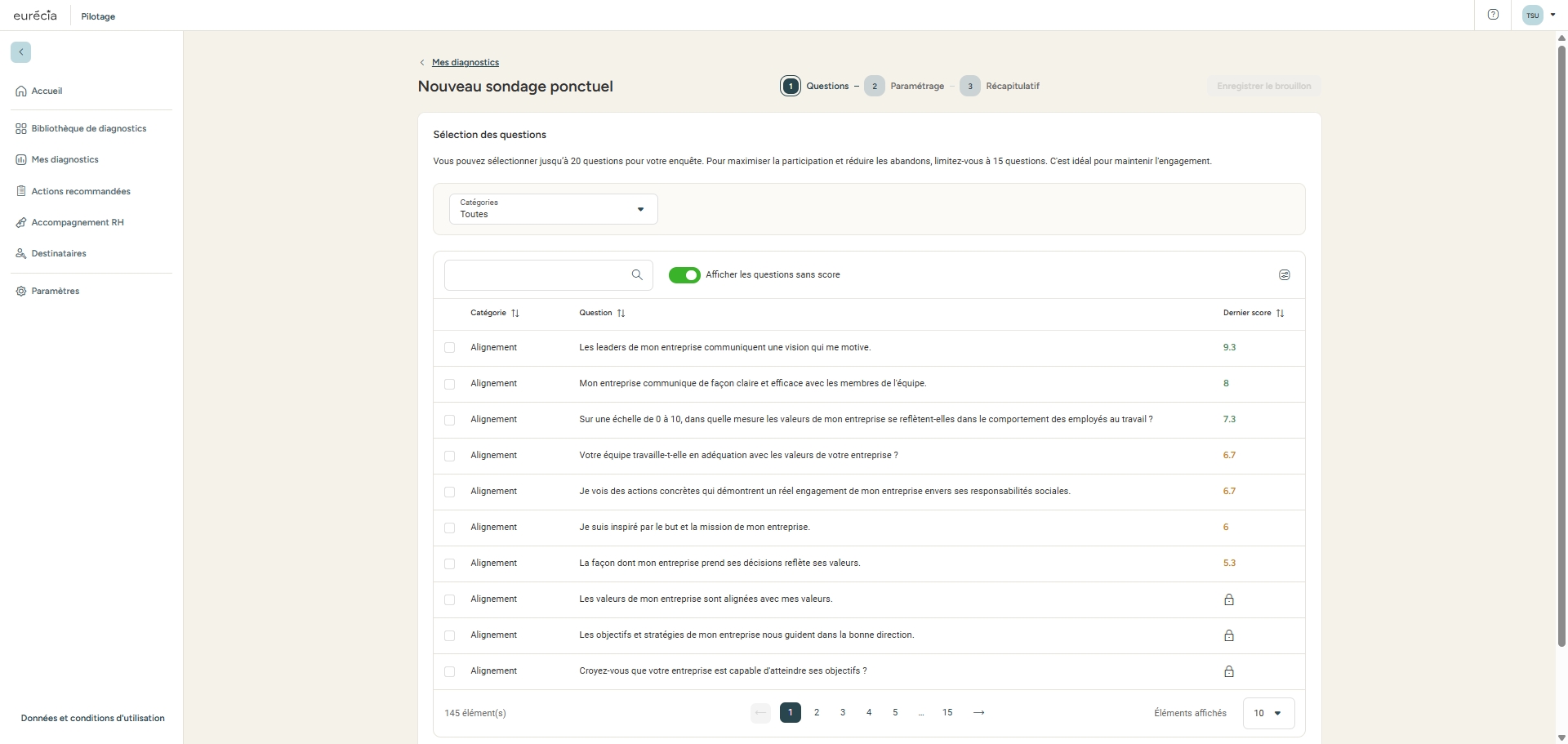Toggle off 'Afficher les questions sans score'
Viewport: 1568px width, 744px height.
tap(684, 275)
